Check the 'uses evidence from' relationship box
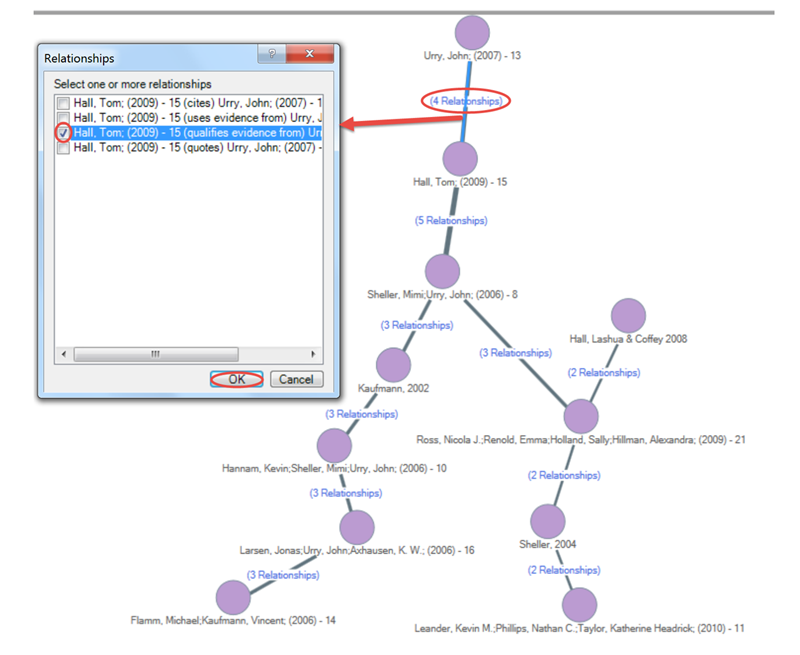Viewport: 800px width, 655px height. (64, 118)
